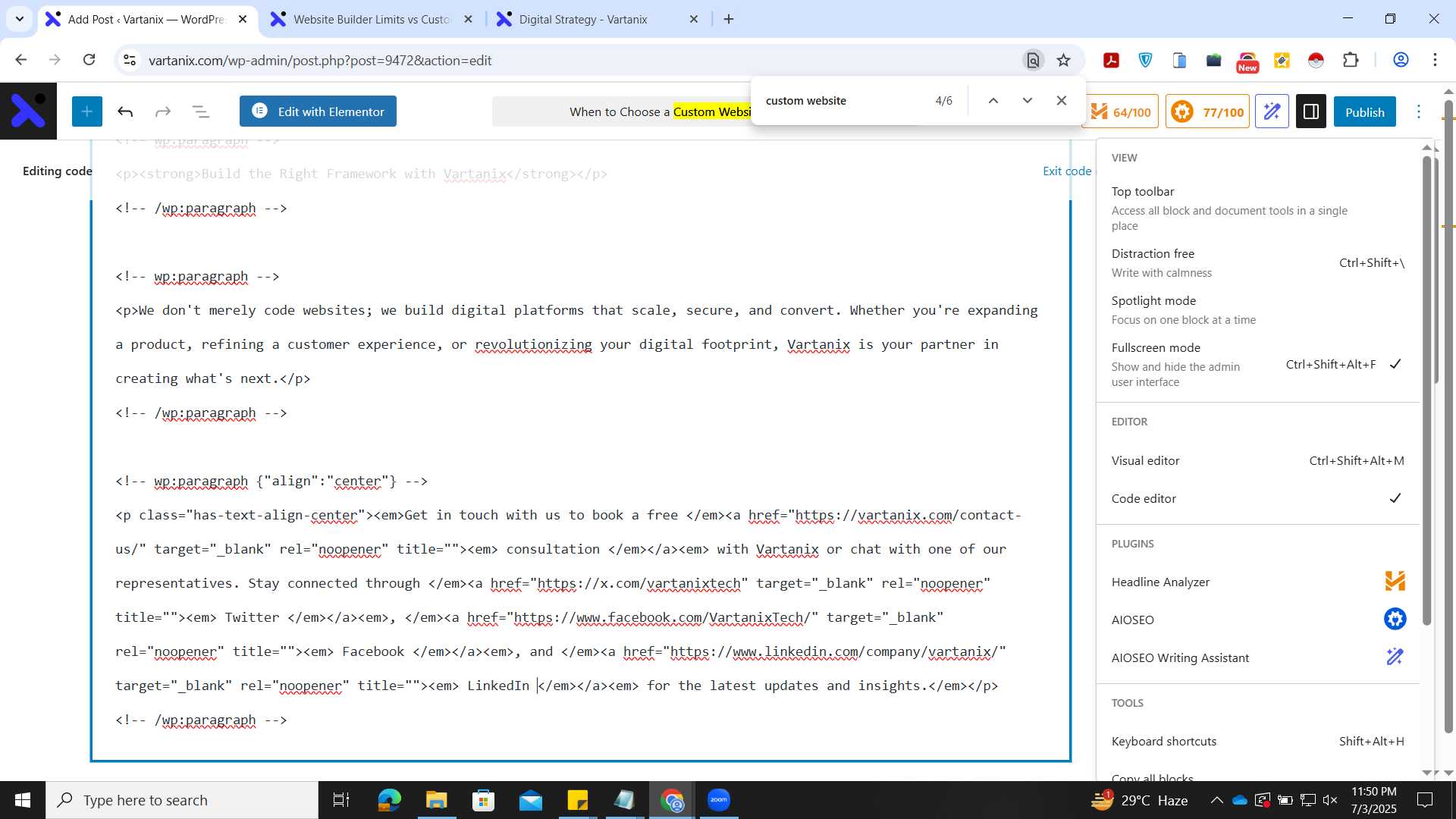Image resolution: width=1456 pixels, height=819 pixels.
Task: Select Code editor option
Action: click(1257, 498)
